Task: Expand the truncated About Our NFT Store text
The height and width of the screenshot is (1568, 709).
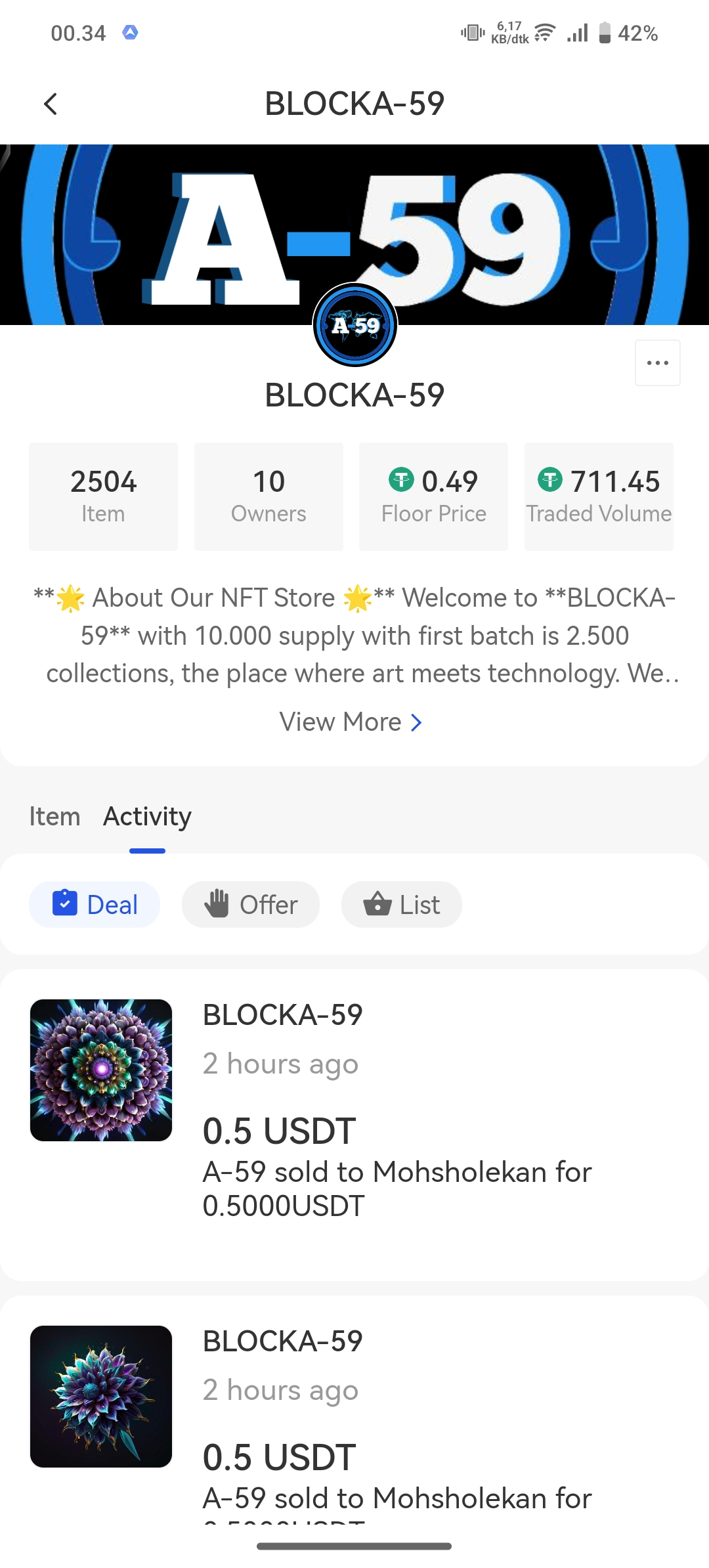Action: (354, 635)
